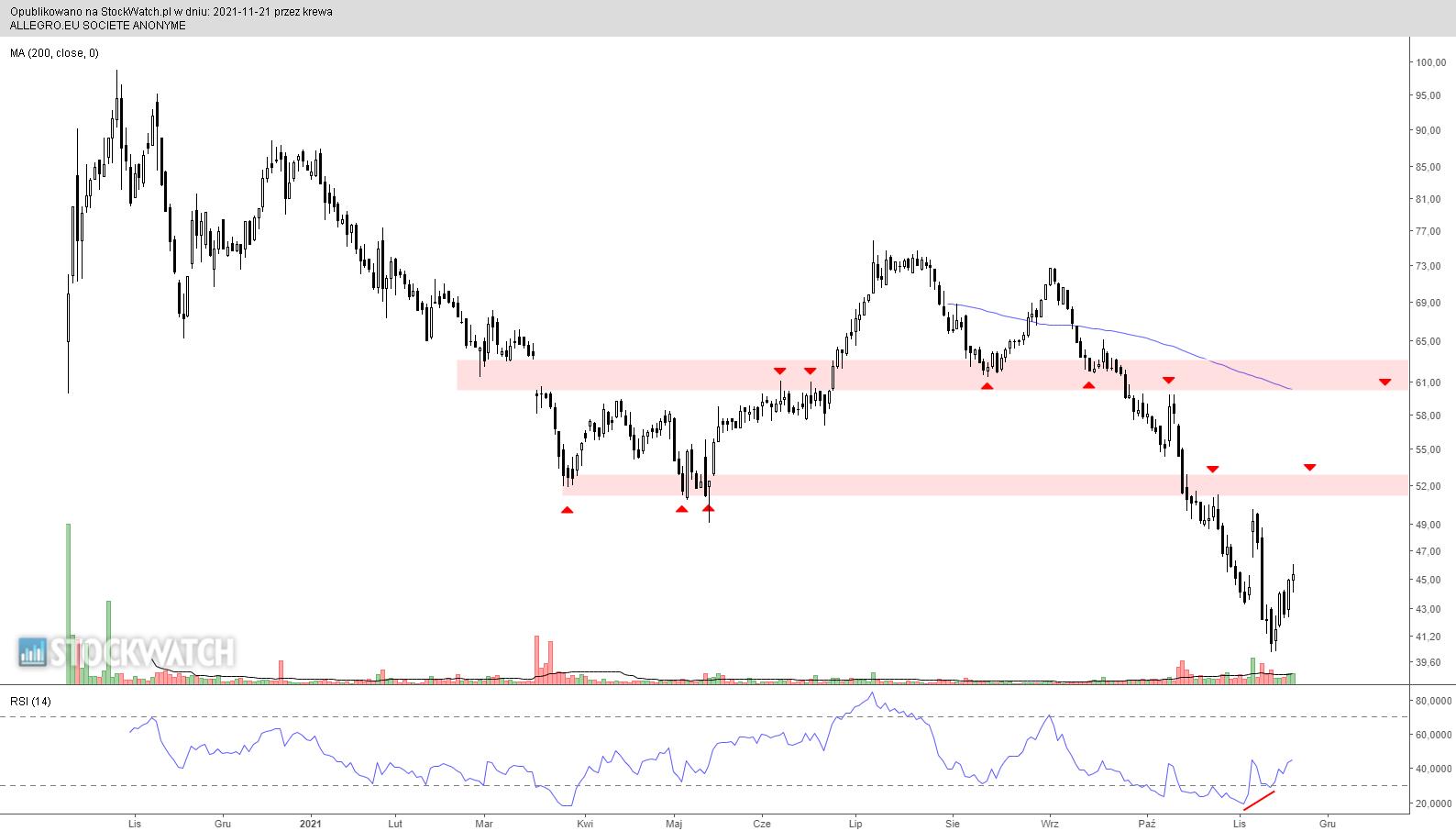Click the 77,00 price axis label
The width and height of the screenshot is (1456, 831).
click(1430, 232)
